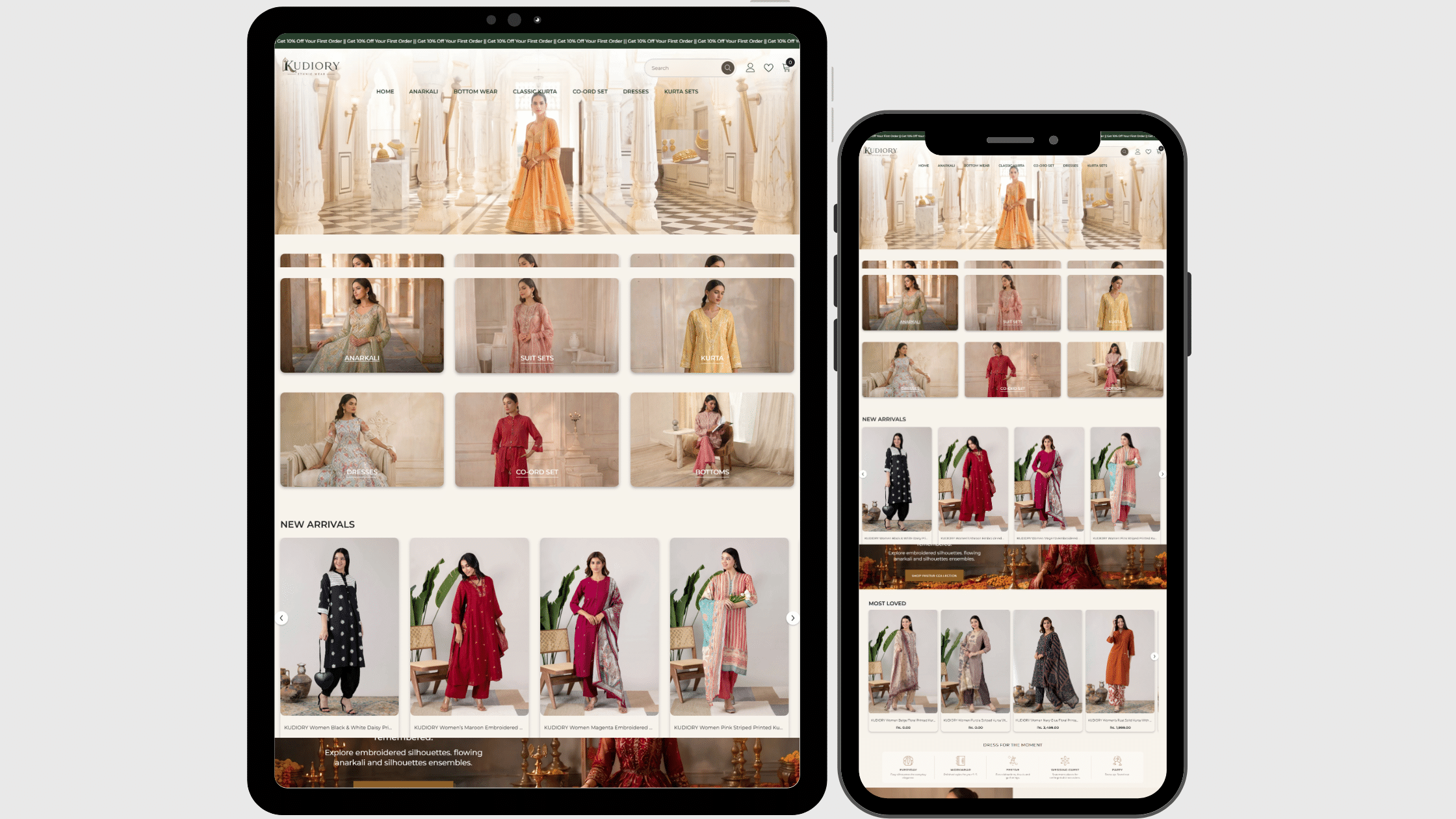The height and width of the screenshot is (819, 1456).
Task: Open Maroon Embroidered product on tablet
Action: pos(469,636)
